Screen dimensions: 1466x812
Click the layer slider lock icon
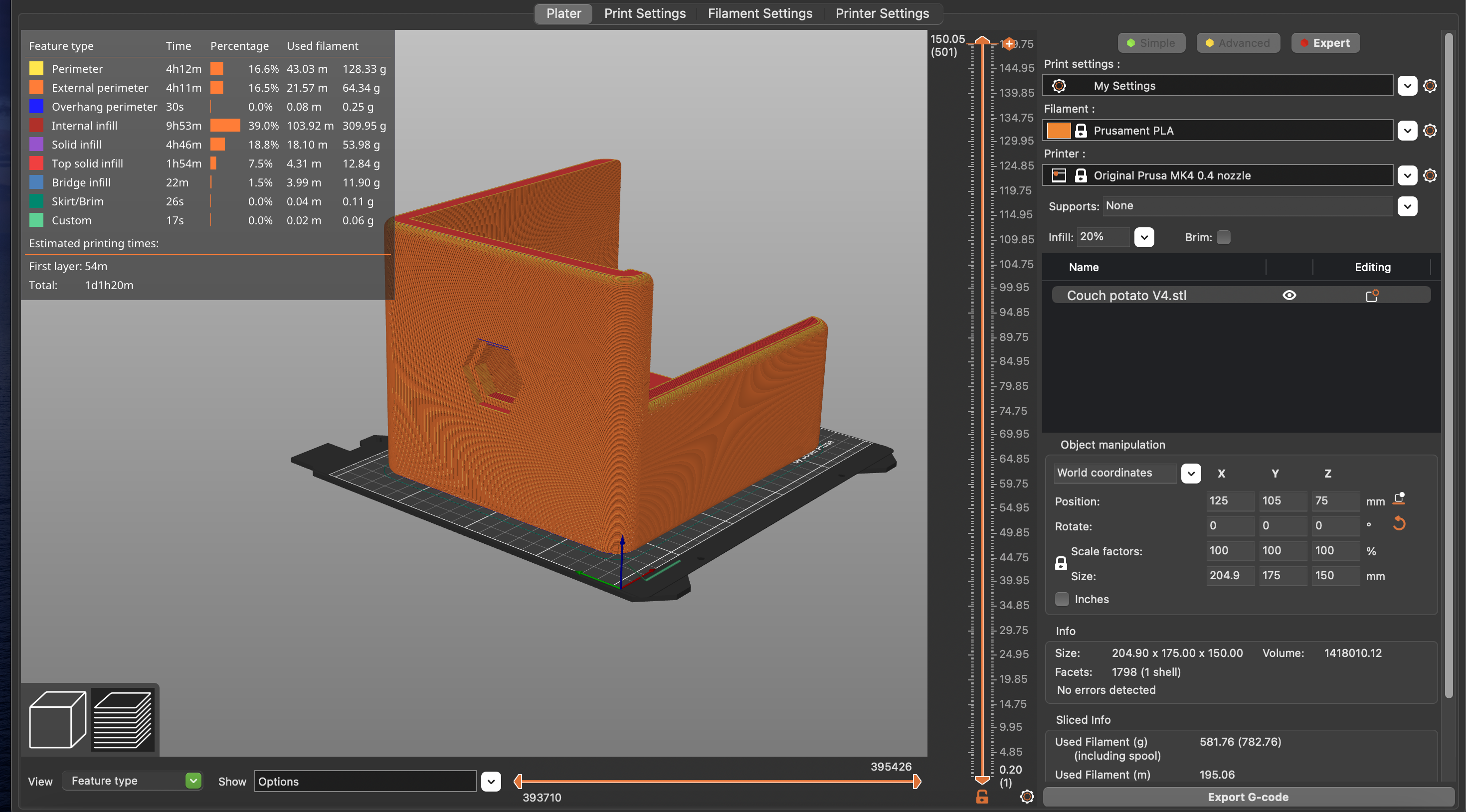pos(982,796)
